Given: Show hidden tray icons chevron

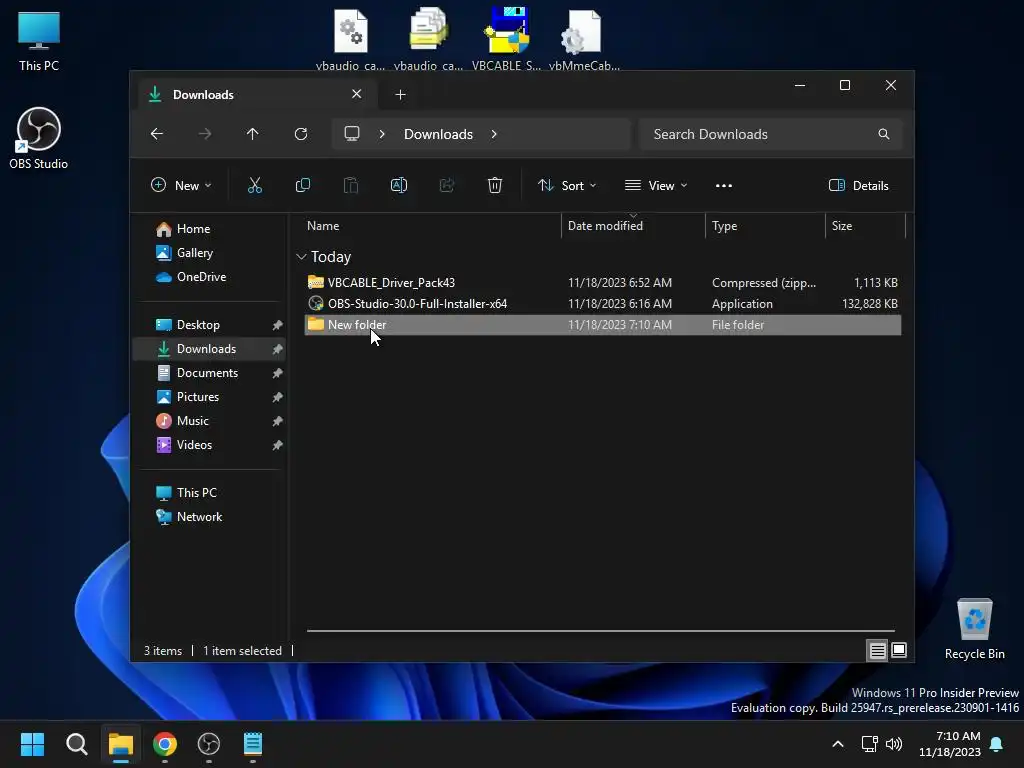Looking at the screenshot, I should click(838, 744).
